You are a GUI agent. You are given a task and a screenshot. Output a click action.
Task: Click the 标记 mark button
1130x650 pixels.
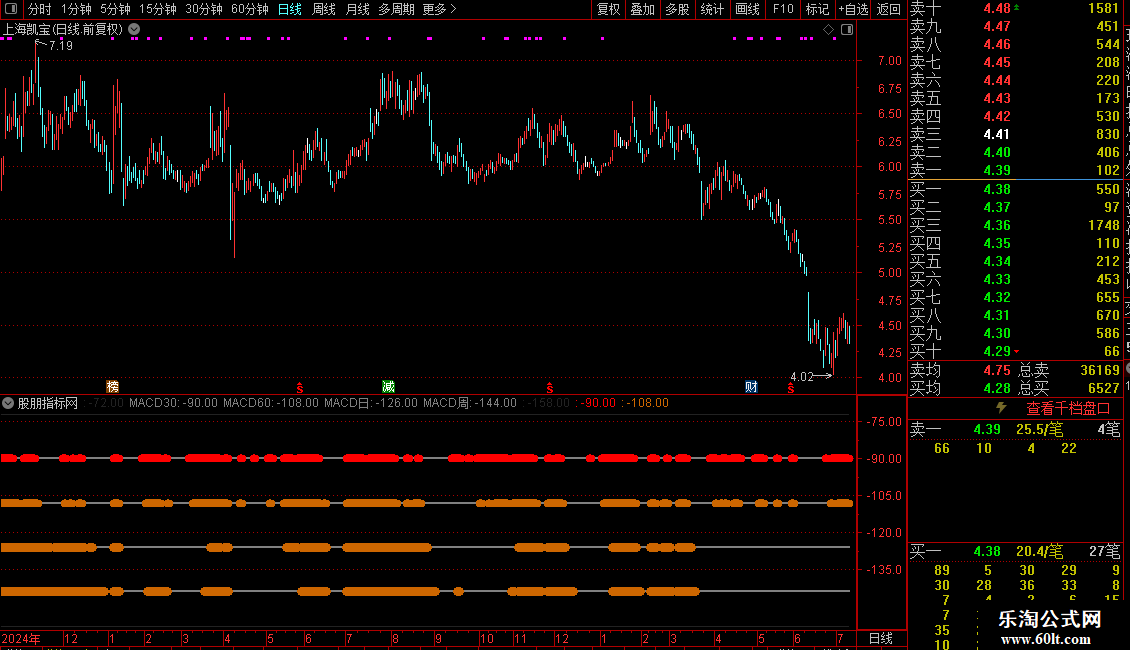pyautogui.click(x=817, y=9)
